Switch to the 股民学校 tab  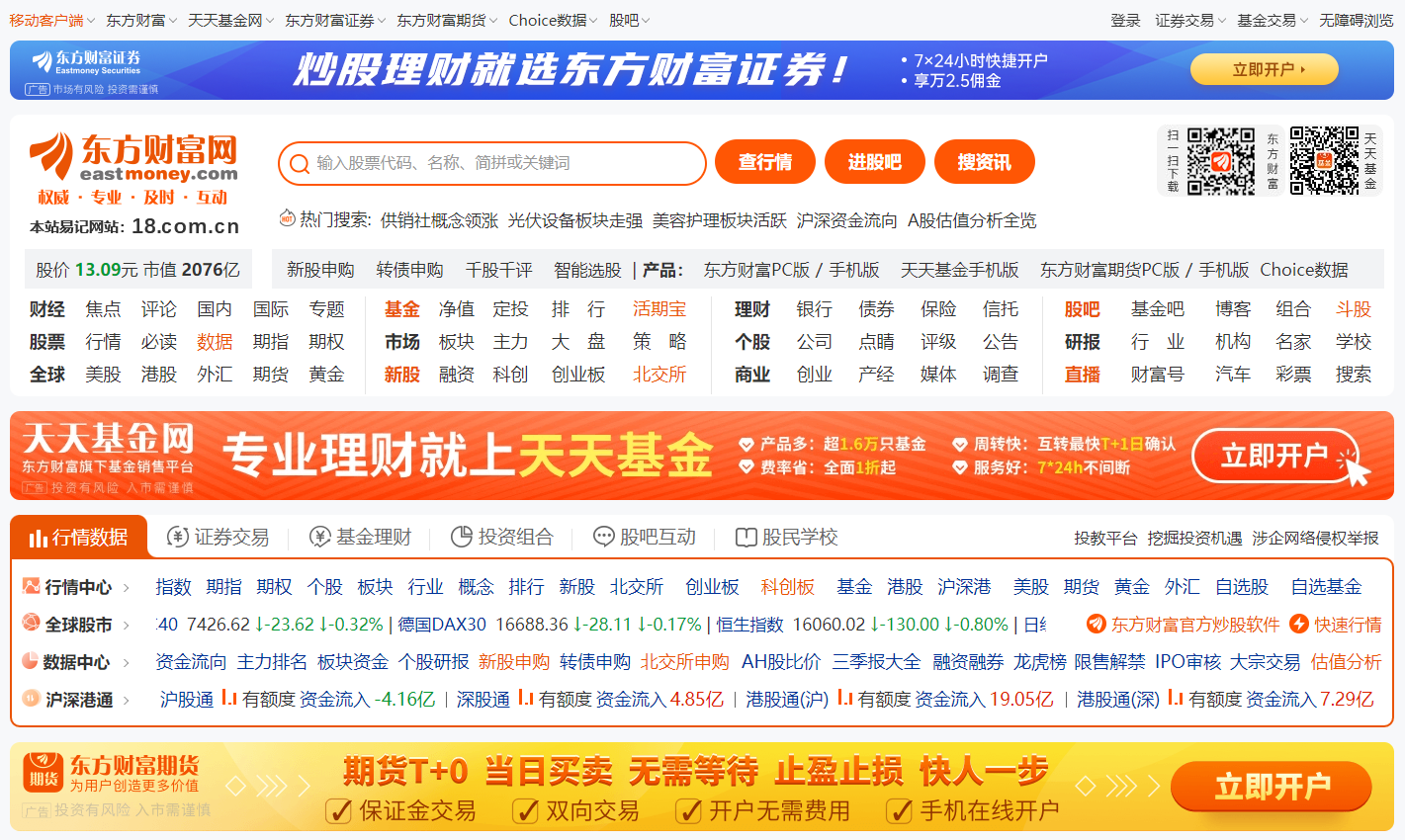[787, 537]
